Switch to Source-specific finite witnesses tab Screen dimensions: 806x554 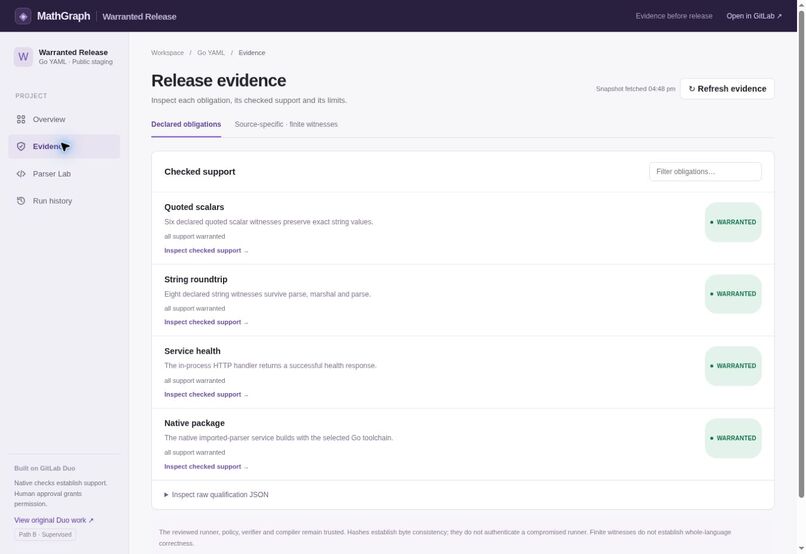(286, 124)
